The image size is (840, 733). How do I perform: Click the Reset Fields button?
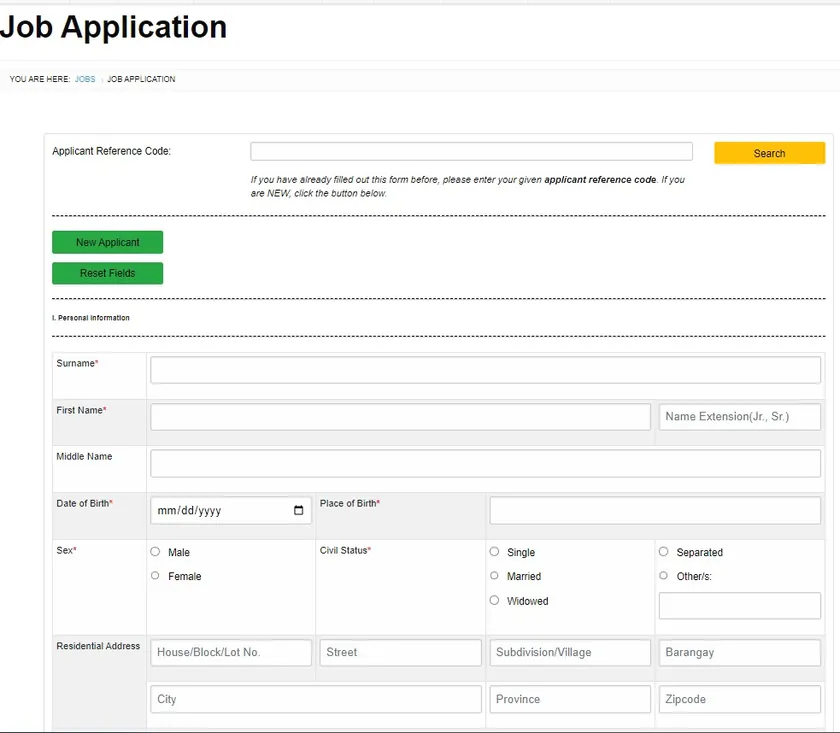108,273
